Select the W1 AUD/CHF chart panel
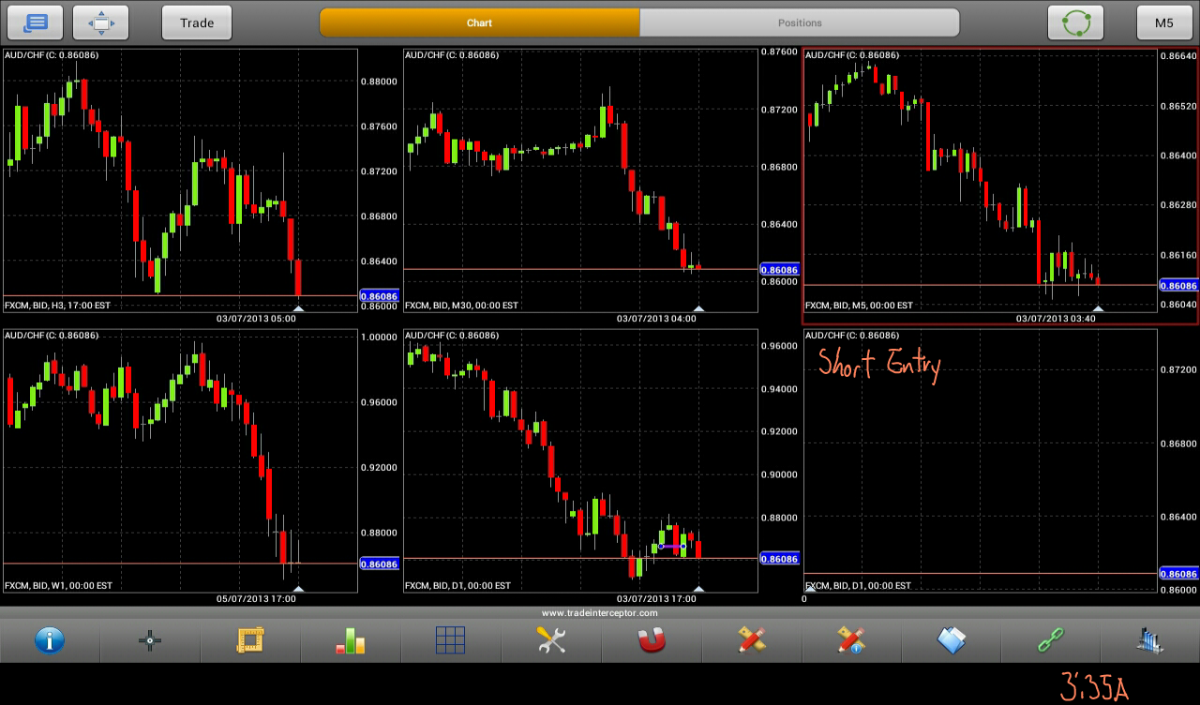 click(180, 461)
